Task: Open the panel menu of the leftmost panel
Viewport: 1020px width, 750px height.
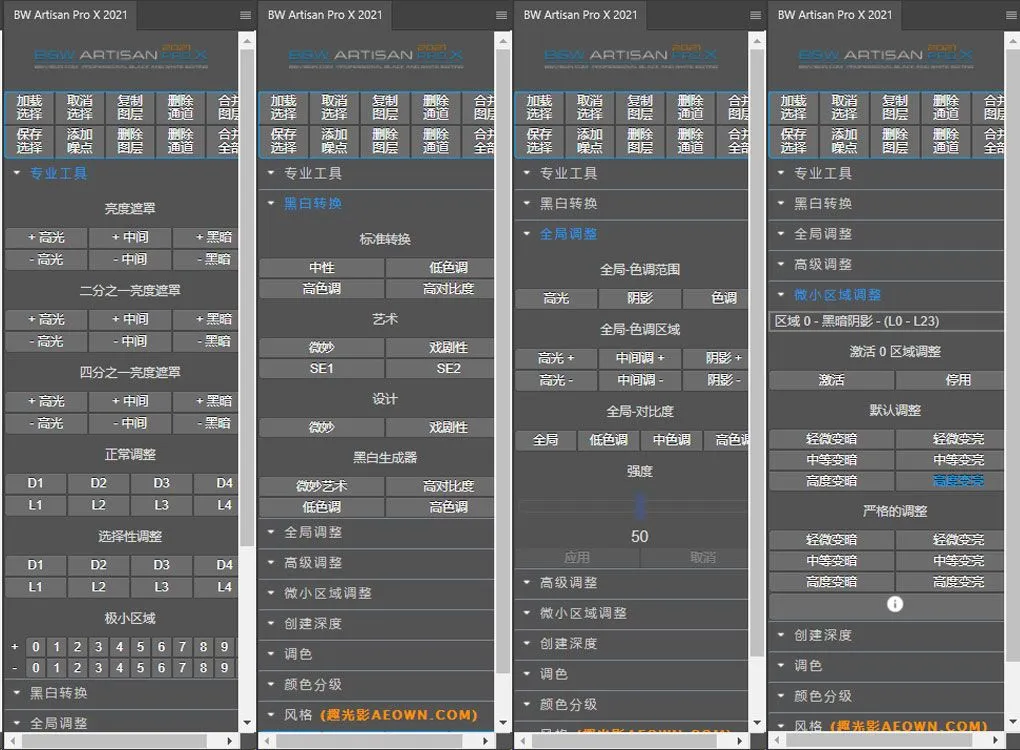Action: [246, 15]
